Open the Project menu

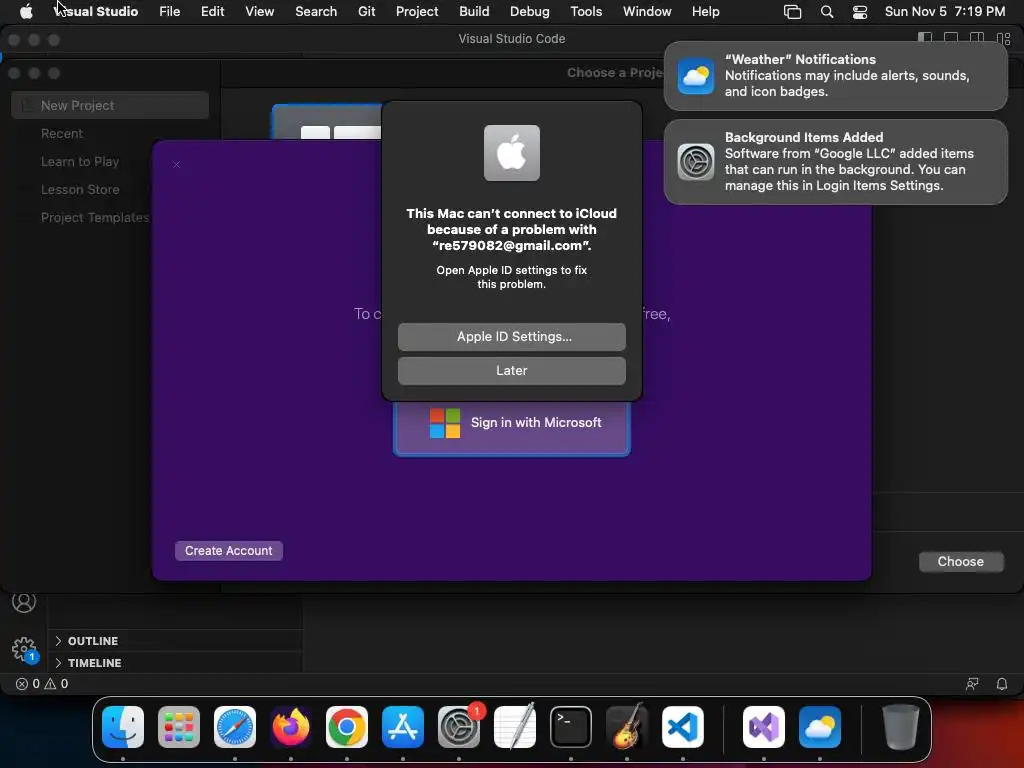pyautogui.click(x=417, y=12)
